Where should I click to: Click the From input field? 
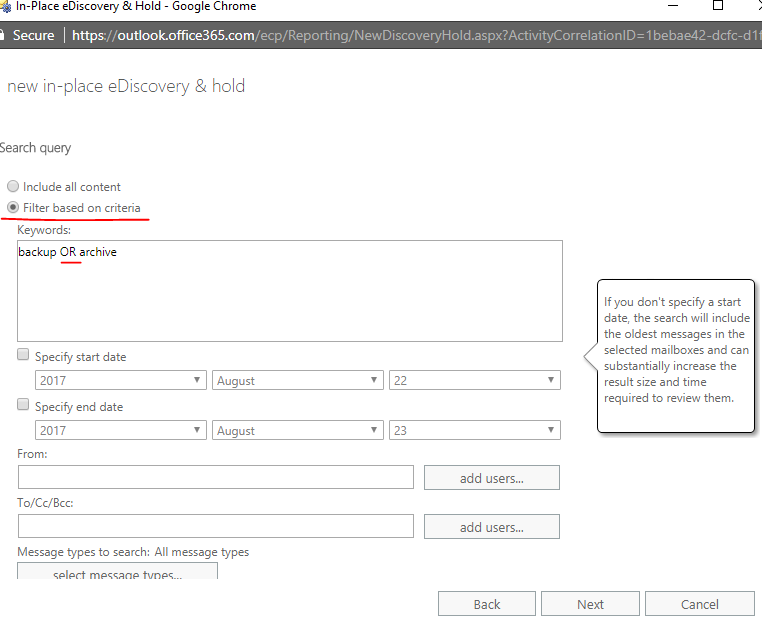tap(215, 477)
